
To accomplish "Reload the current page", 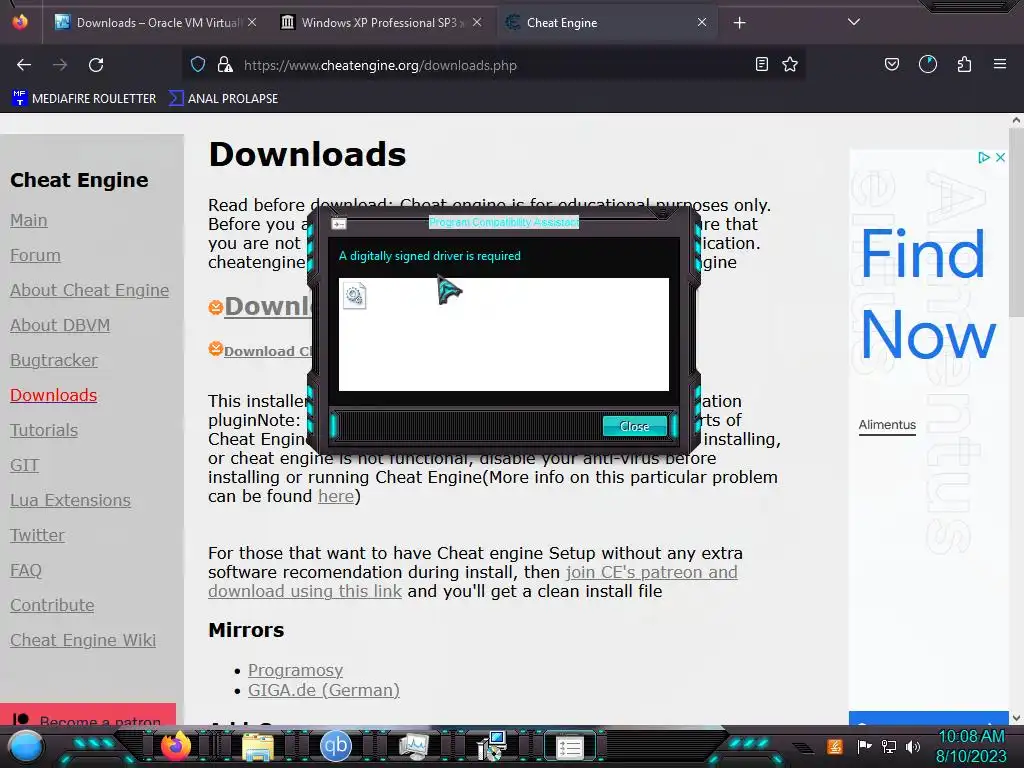I will (x=96, y=65).
